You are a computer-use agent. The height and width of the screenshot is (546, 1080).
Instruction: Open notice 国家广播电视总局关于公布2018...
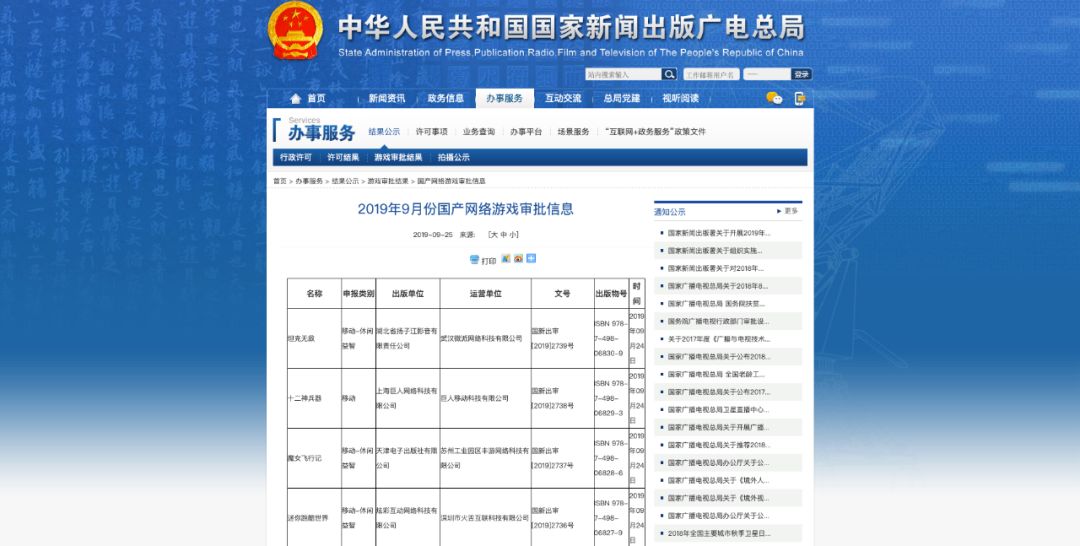coord(718,357)
